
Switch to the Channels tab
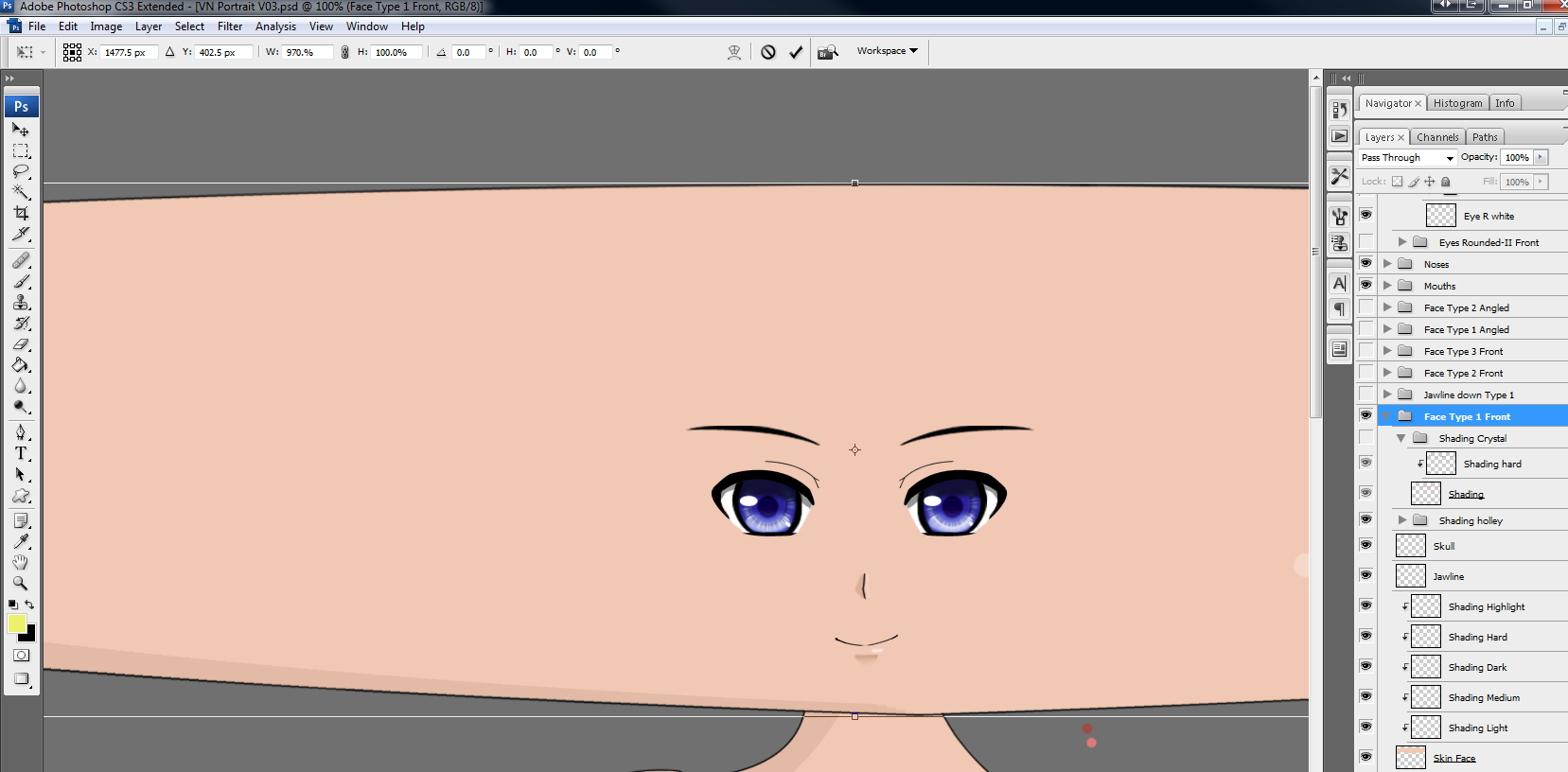(x=1437, y=137)
